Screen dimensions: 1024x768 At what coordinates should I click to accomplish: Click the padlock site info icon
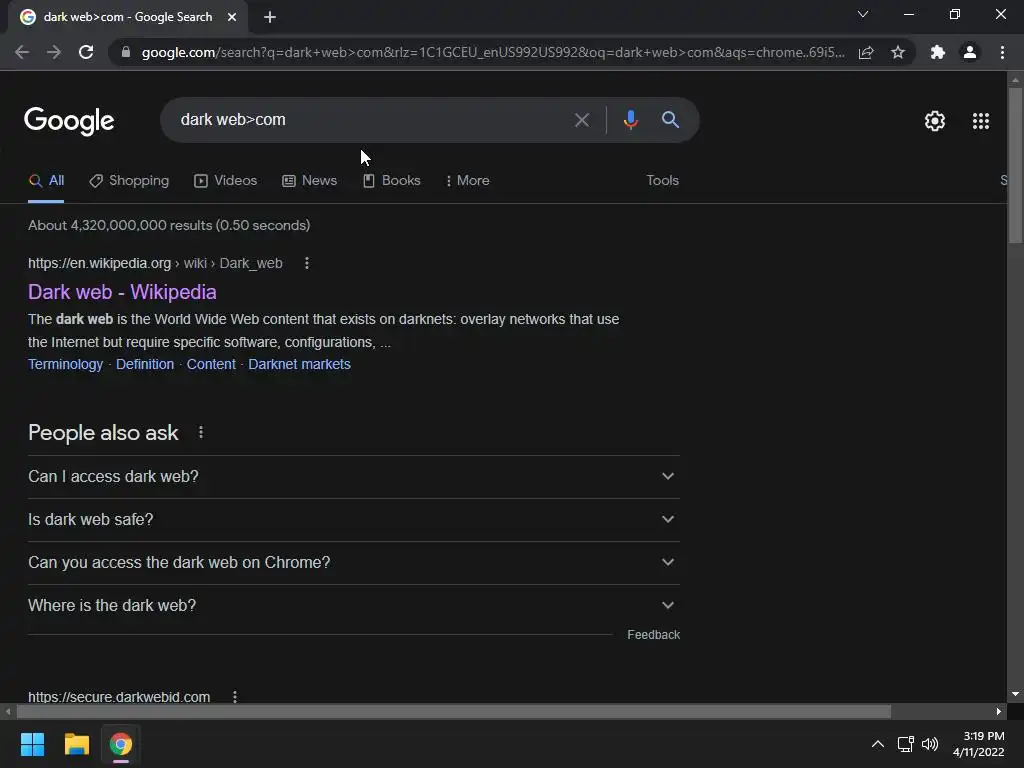click(126, 52)
